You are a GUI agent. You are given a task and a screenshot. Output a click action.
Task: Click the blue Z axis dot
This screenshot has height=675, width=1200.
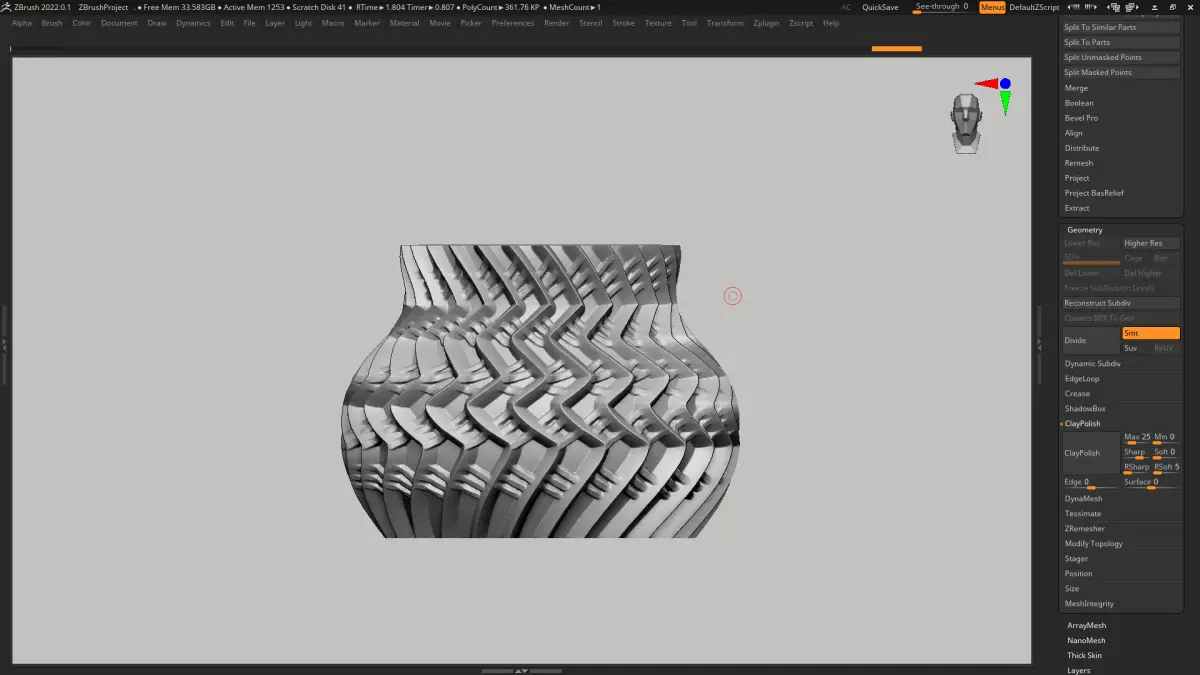[1005, 84]
